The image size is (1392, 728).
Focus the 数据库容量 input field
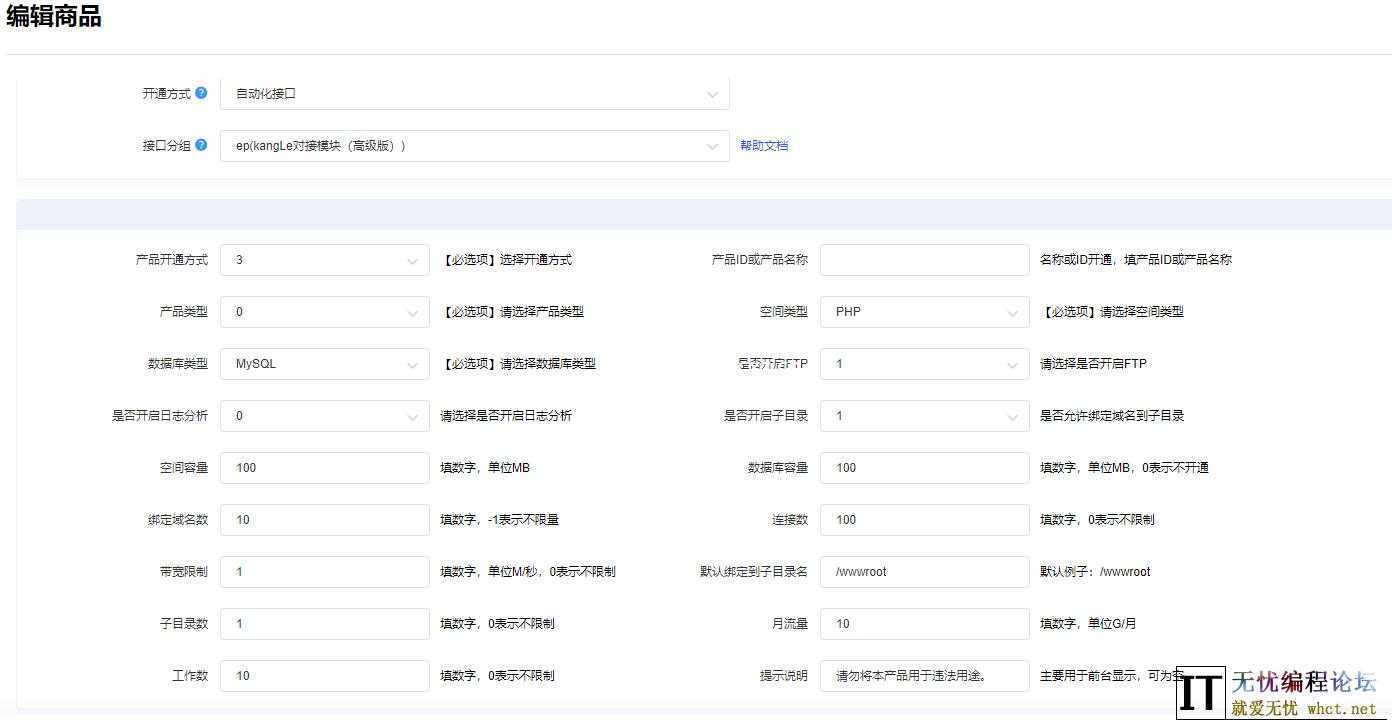924,468
